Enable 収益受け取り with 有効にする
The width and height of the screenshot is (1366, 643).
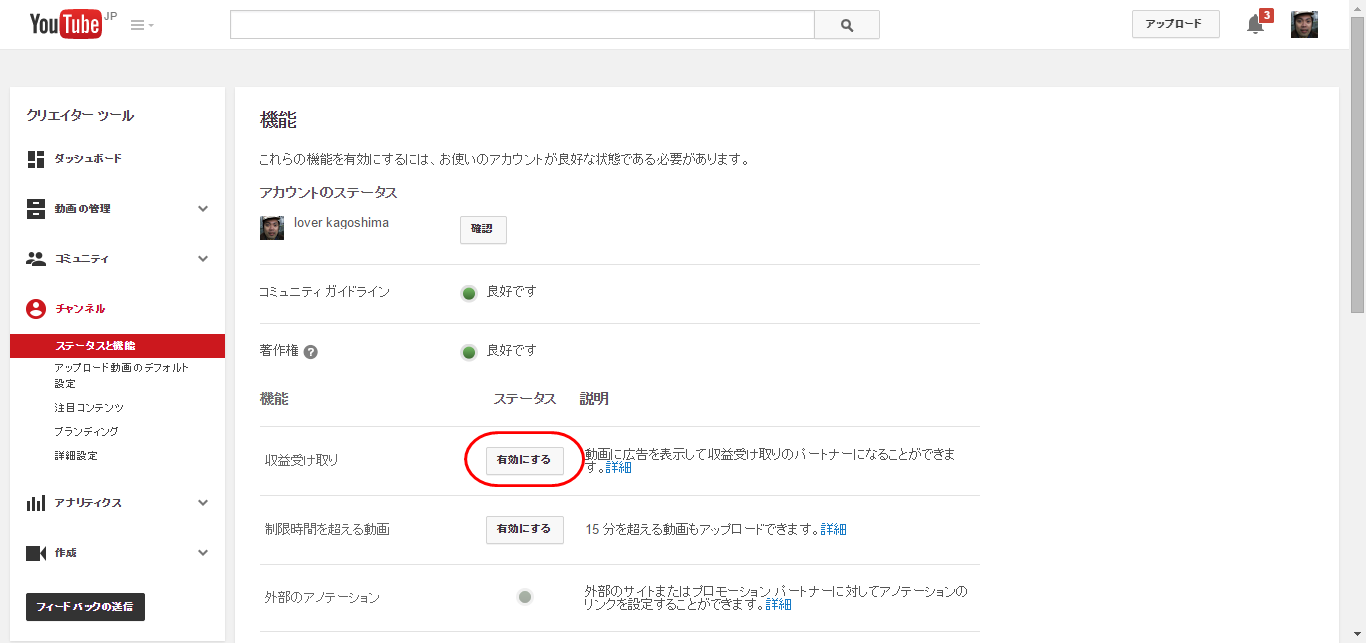(x=524, y=460)
